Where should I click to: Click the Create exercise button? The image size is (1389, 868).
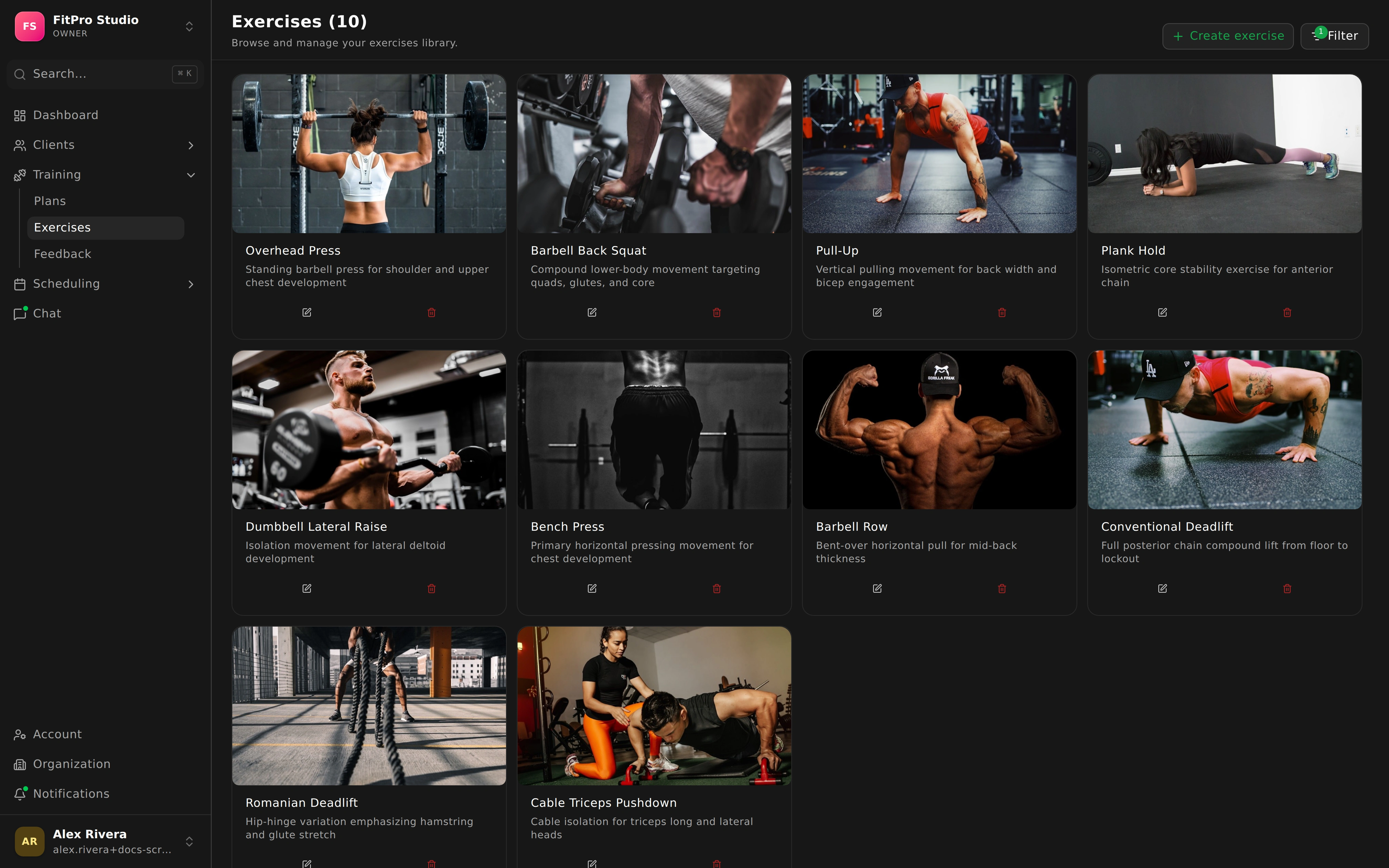point(1228,36)
